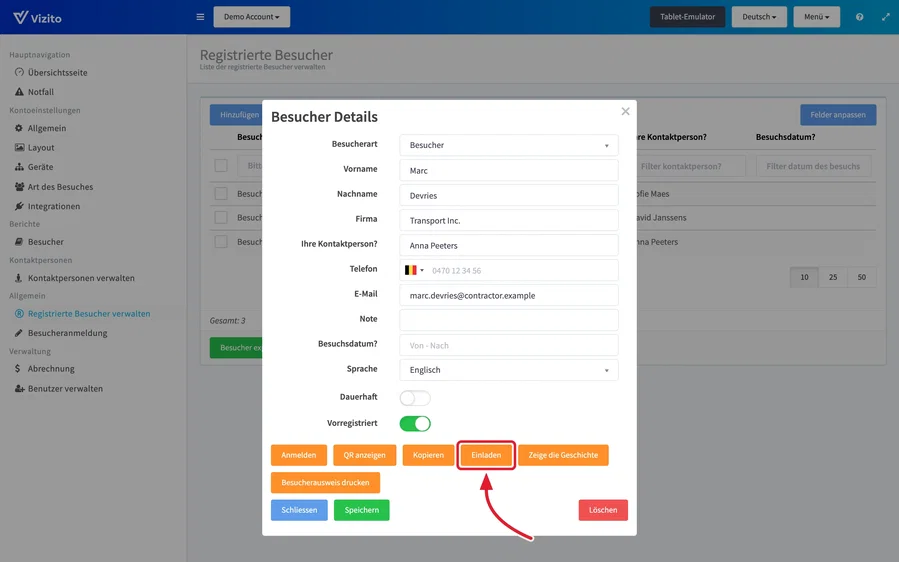
Task: Click in the E-Mail field
Action: coord(509,295)
